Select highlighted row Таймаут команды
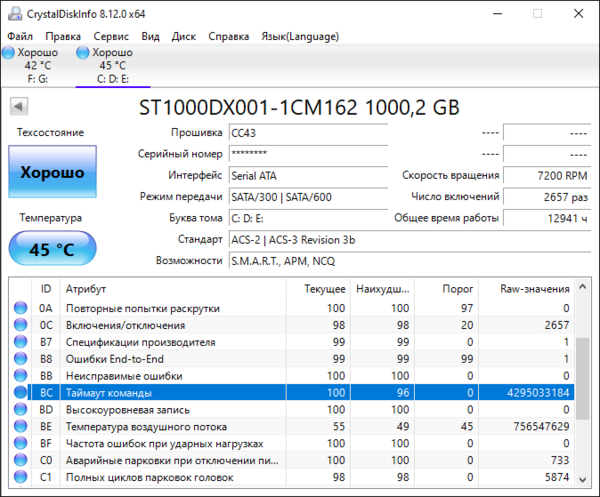The width and height of the screenshot is (600, 497). pos(292,392)
